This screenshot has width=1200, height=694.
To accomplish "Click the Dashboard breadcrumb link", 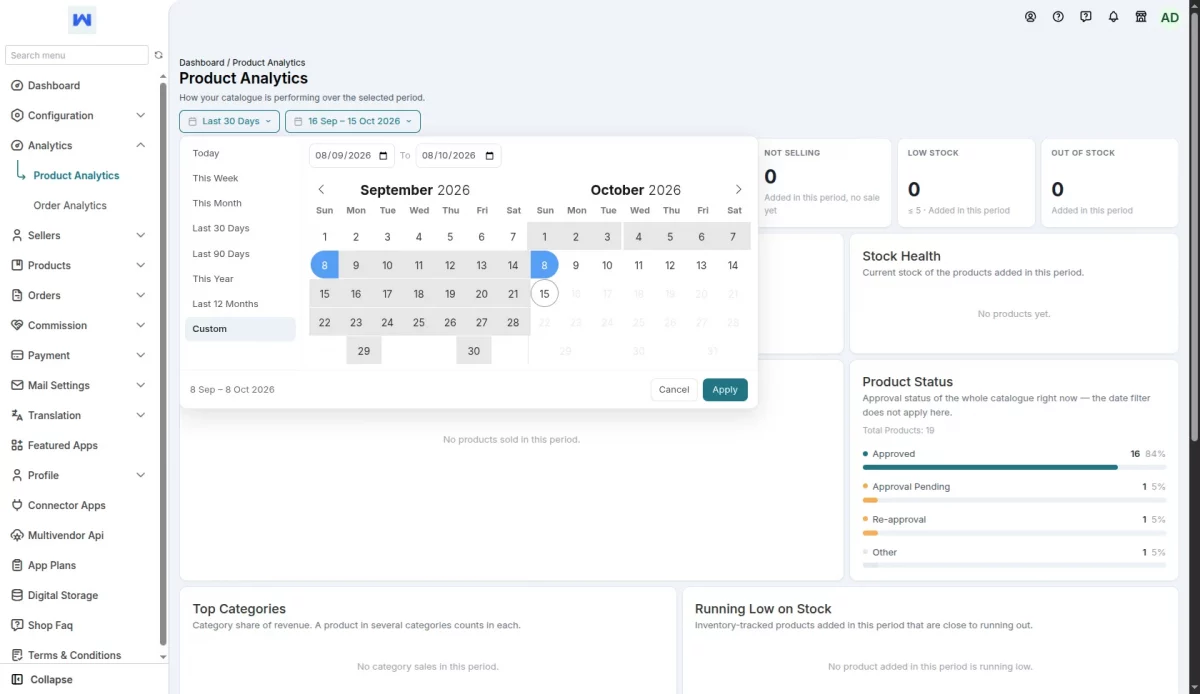I will click(x=202, y=63).
